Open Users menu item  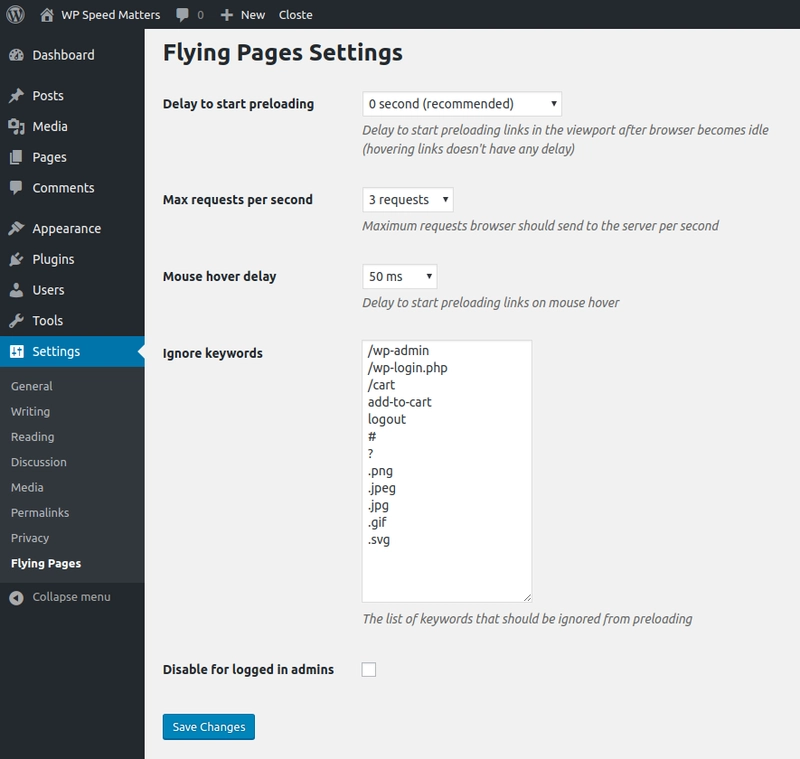[x=72, y=290]
